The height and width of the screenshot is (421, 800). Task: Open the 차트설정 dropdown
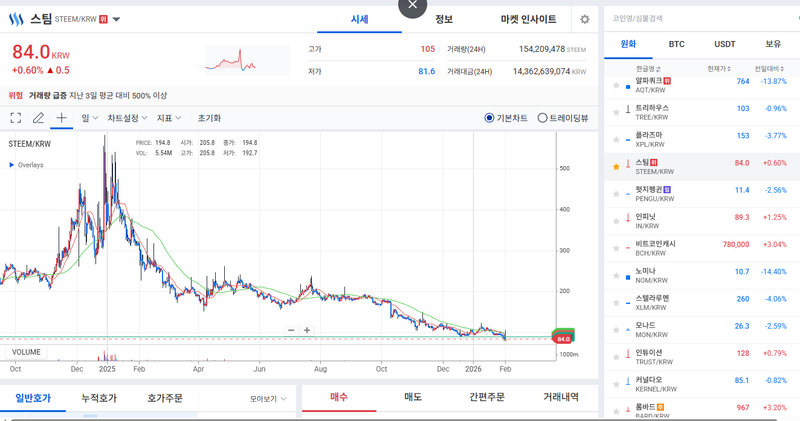click(x=126, y=117)
